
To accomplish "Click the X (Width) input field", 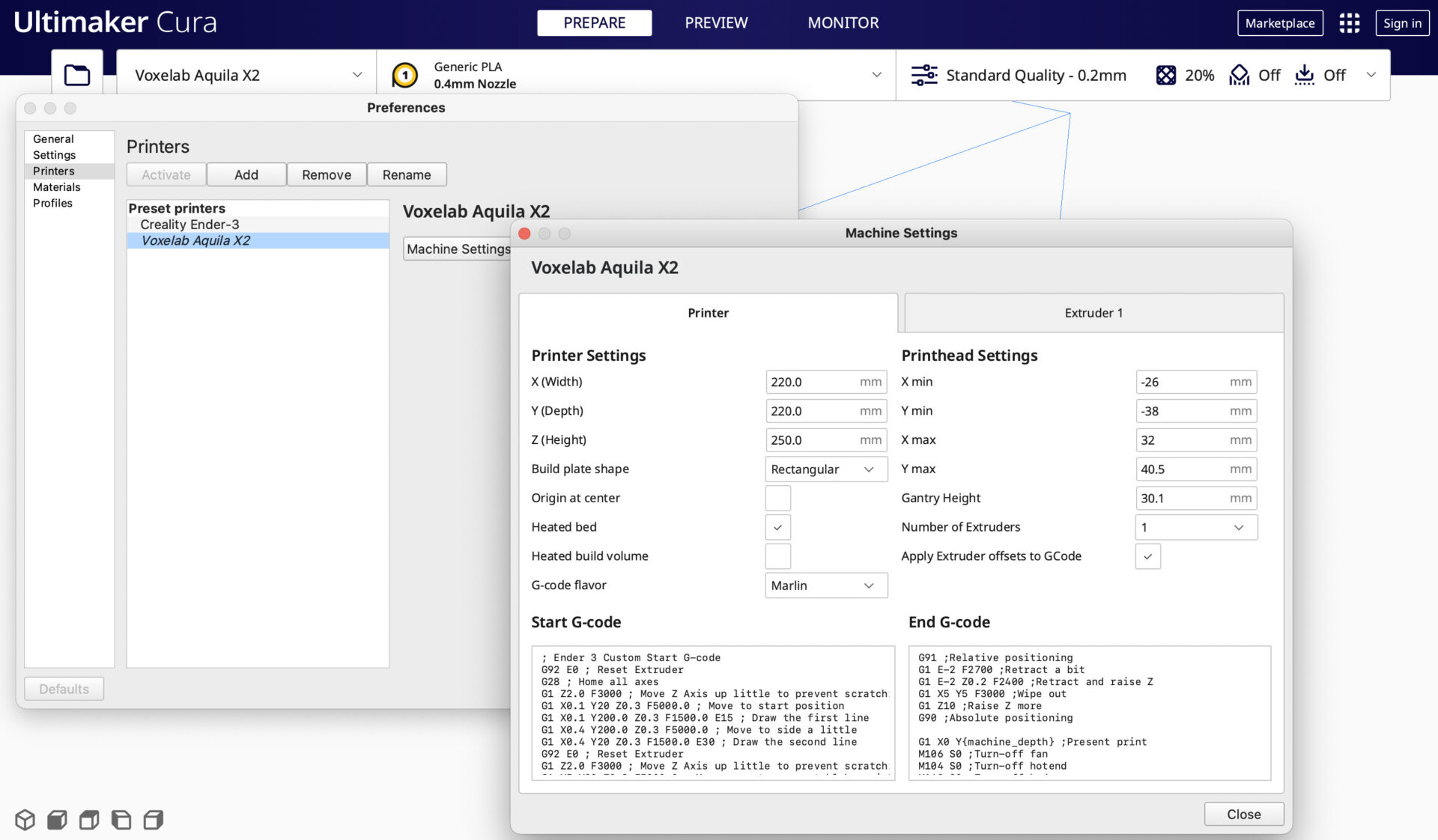I will pyautogui.click(x=813, y=382).
